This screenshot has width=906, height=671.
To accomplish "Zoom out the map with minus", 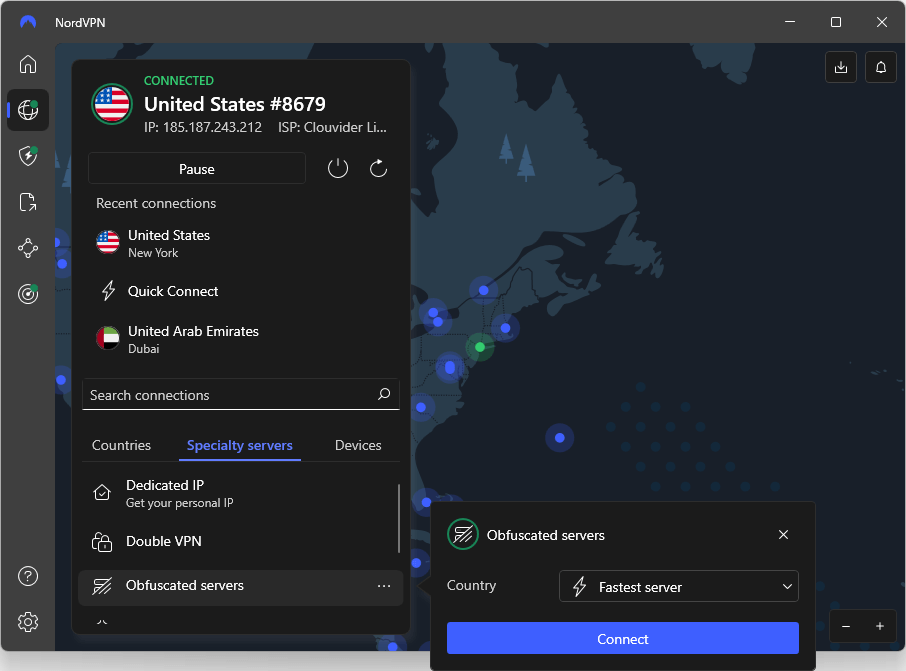I will point(846,626).
